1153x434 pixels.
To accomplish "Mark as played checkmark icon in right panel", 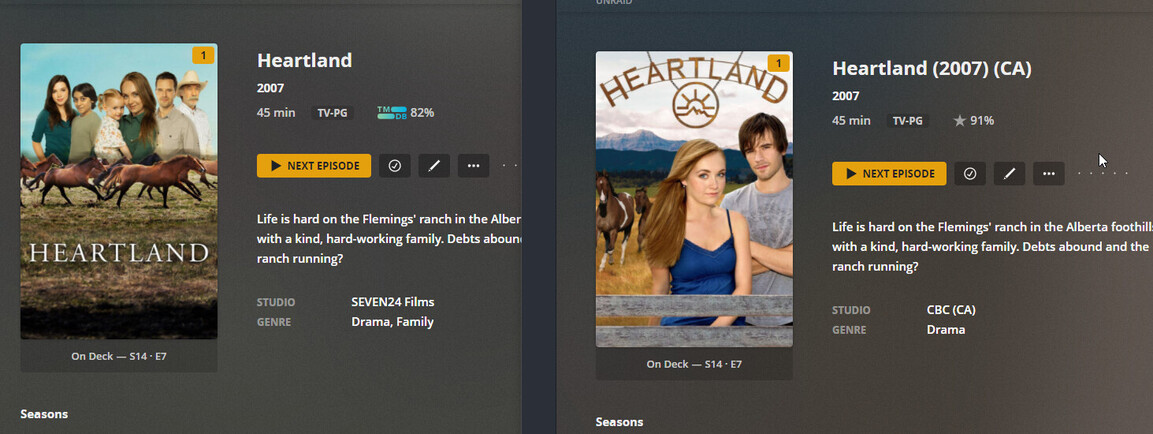I will tap(970, 174).
